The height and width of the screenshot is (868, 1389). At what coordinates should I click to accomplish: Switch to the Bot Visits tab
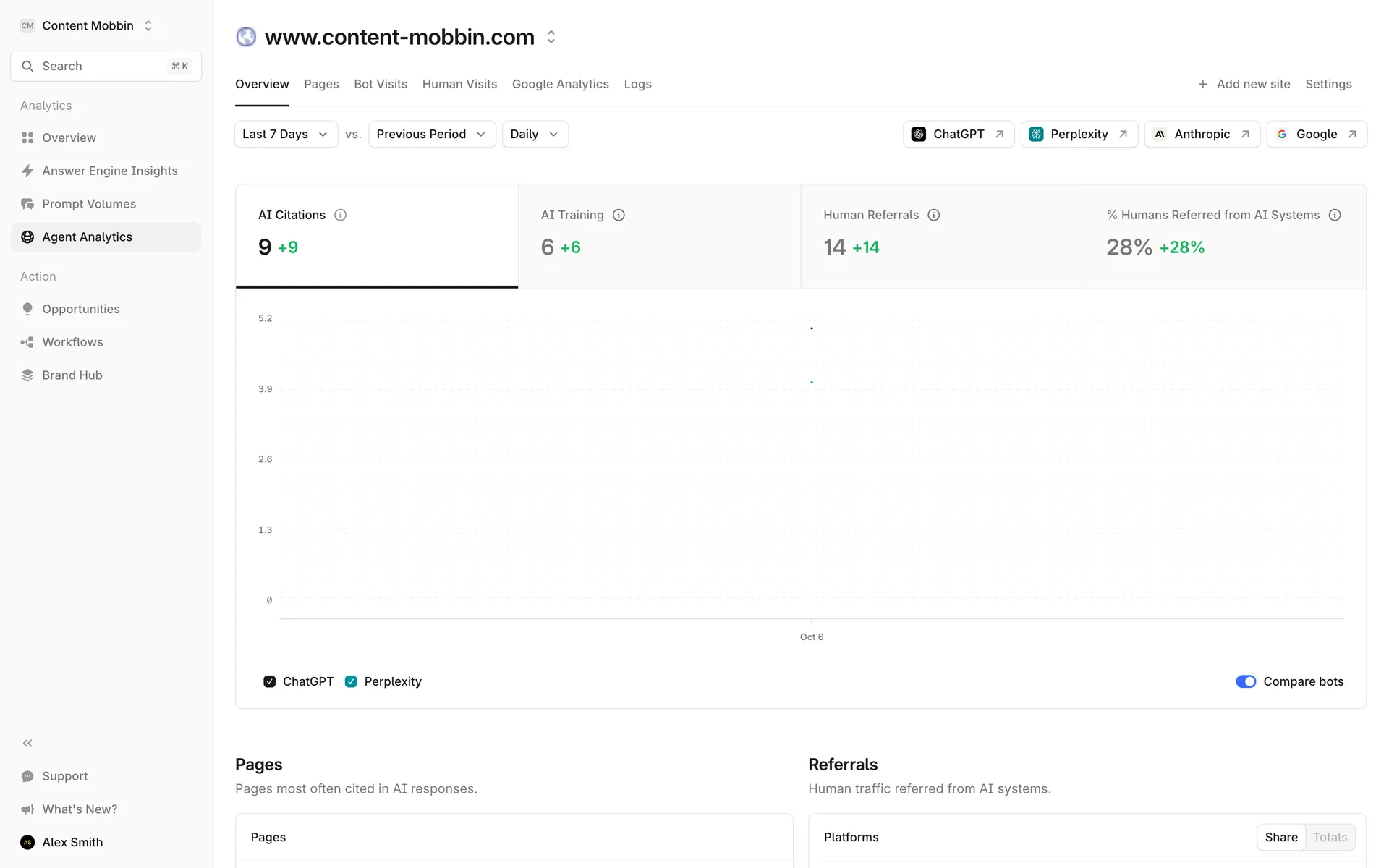pyautogui.click(x=381, y=84)
